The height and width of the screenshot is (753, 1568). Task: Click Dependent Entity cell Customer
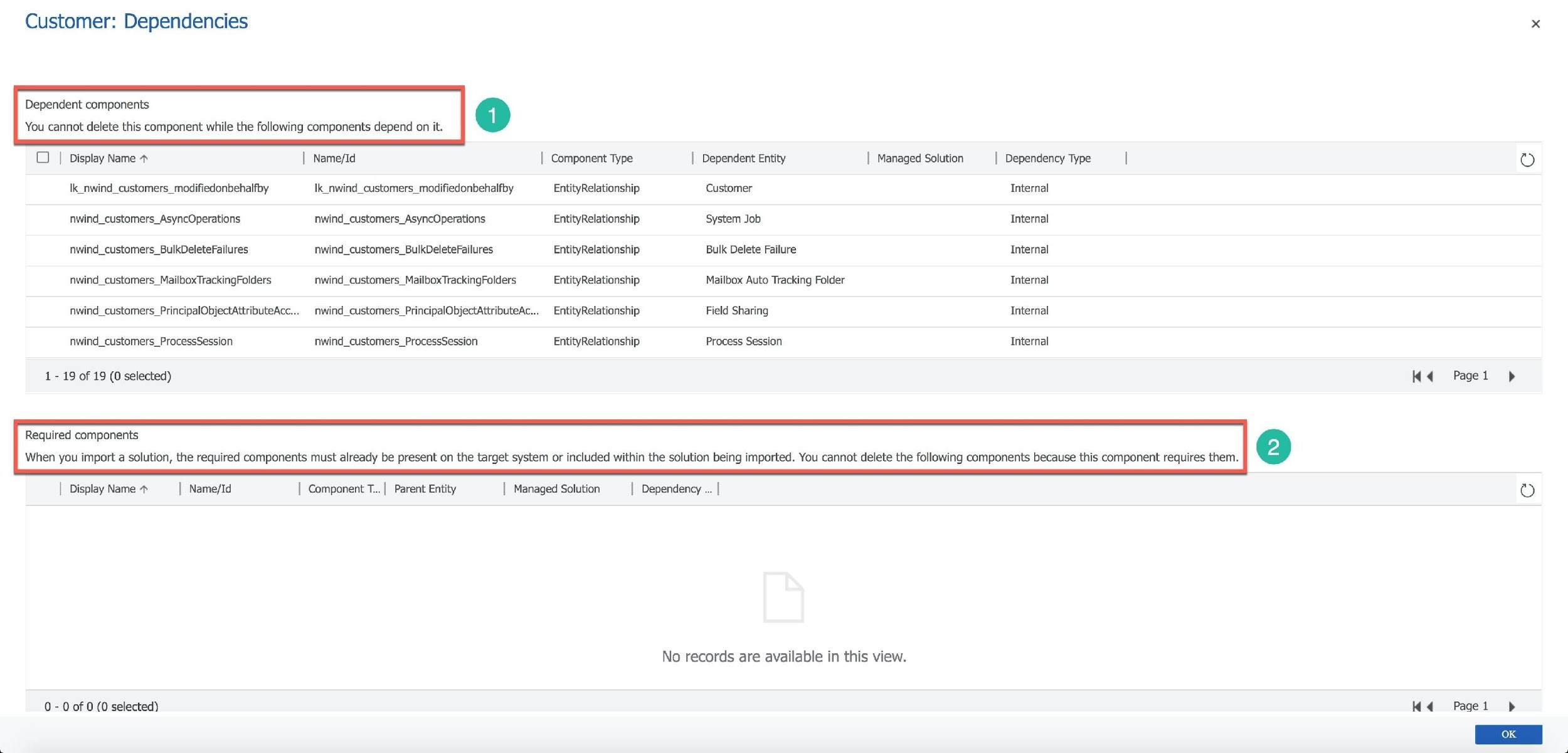pos(728,188)
